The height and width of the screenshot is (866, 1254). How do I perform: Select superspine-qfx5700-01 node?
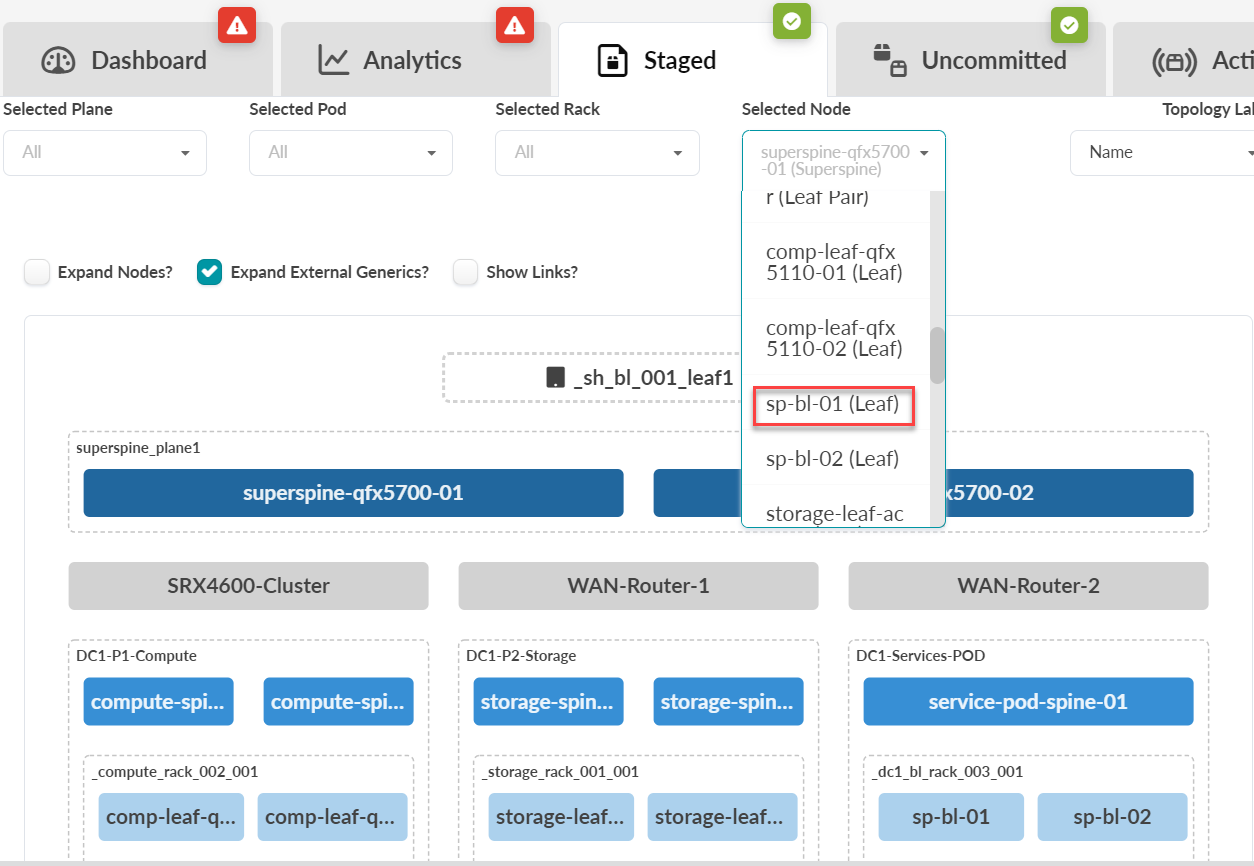[x=353, y=493]
